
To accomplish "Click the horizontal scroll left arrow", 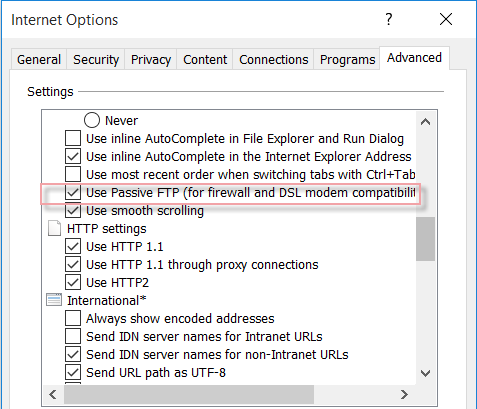I will coord(53,395).
